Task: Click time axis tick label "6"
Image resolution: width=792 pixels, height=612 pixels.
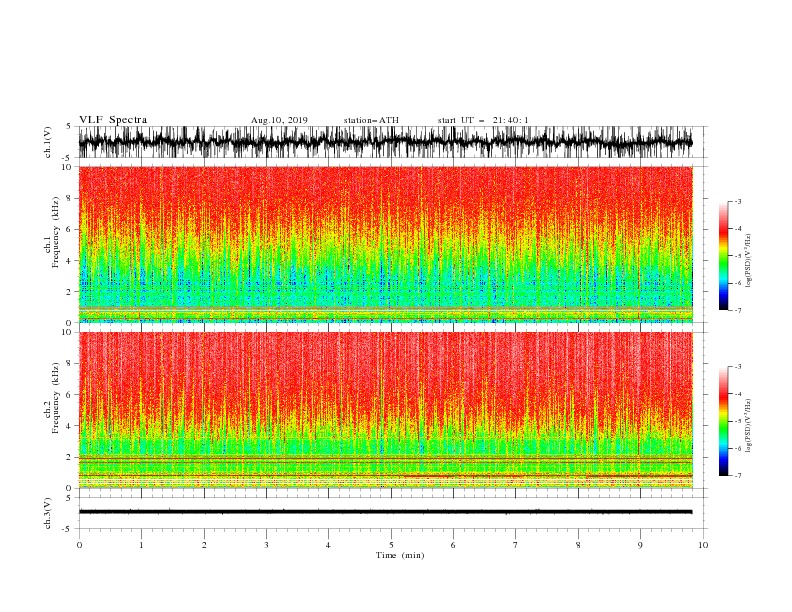Action: coord(453,545)
